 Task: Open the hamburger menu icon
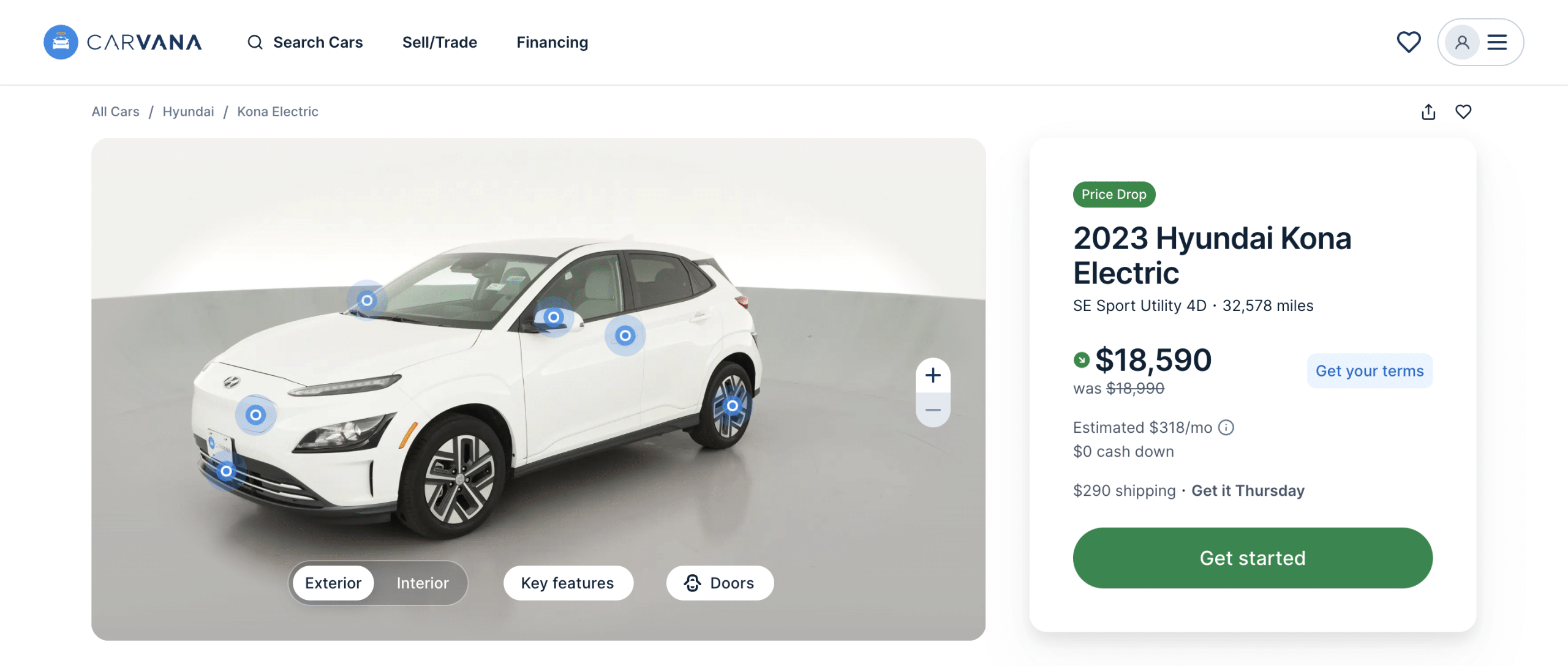point(1498,42)
